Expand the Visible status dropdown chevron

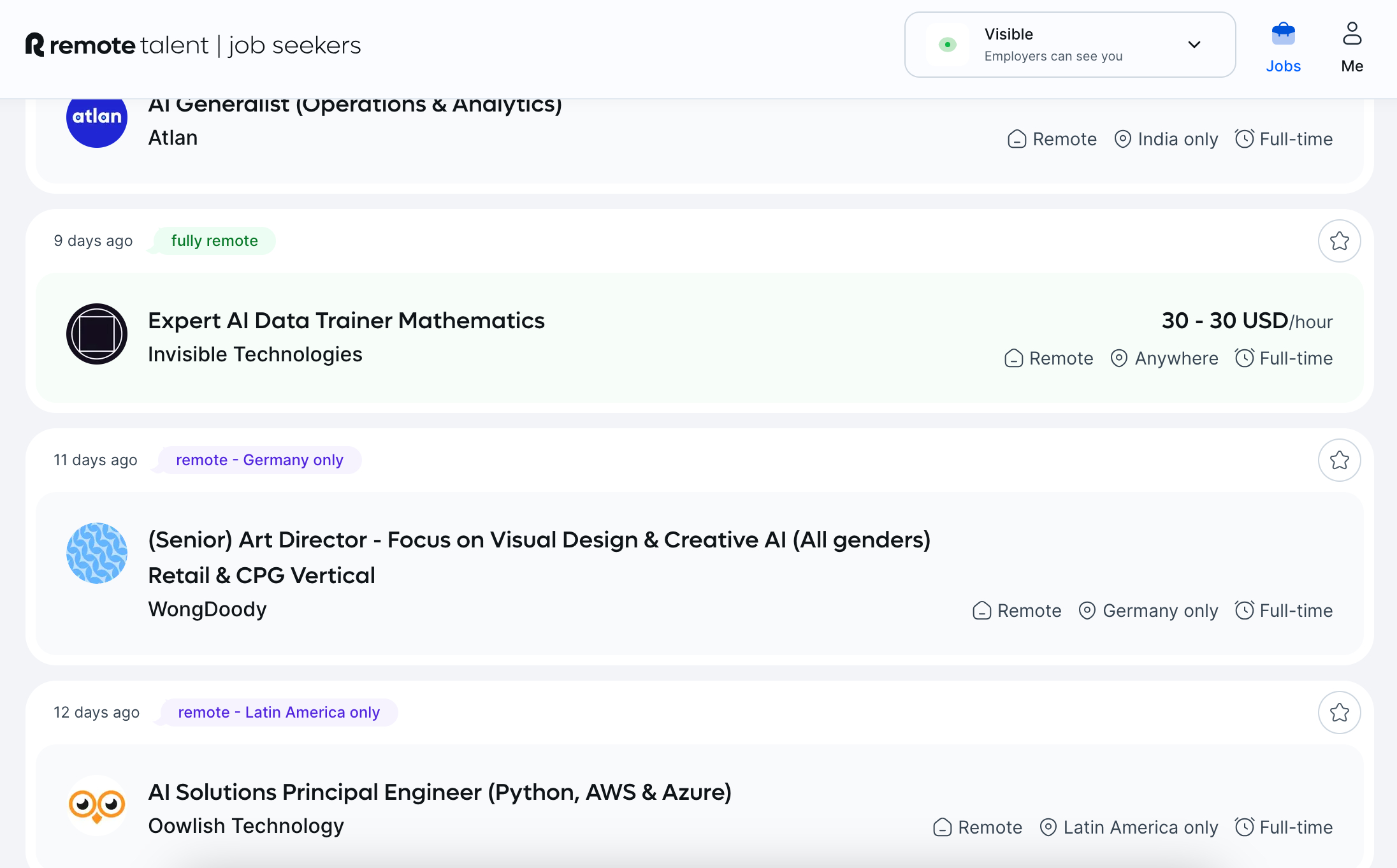click(1194, 45)
